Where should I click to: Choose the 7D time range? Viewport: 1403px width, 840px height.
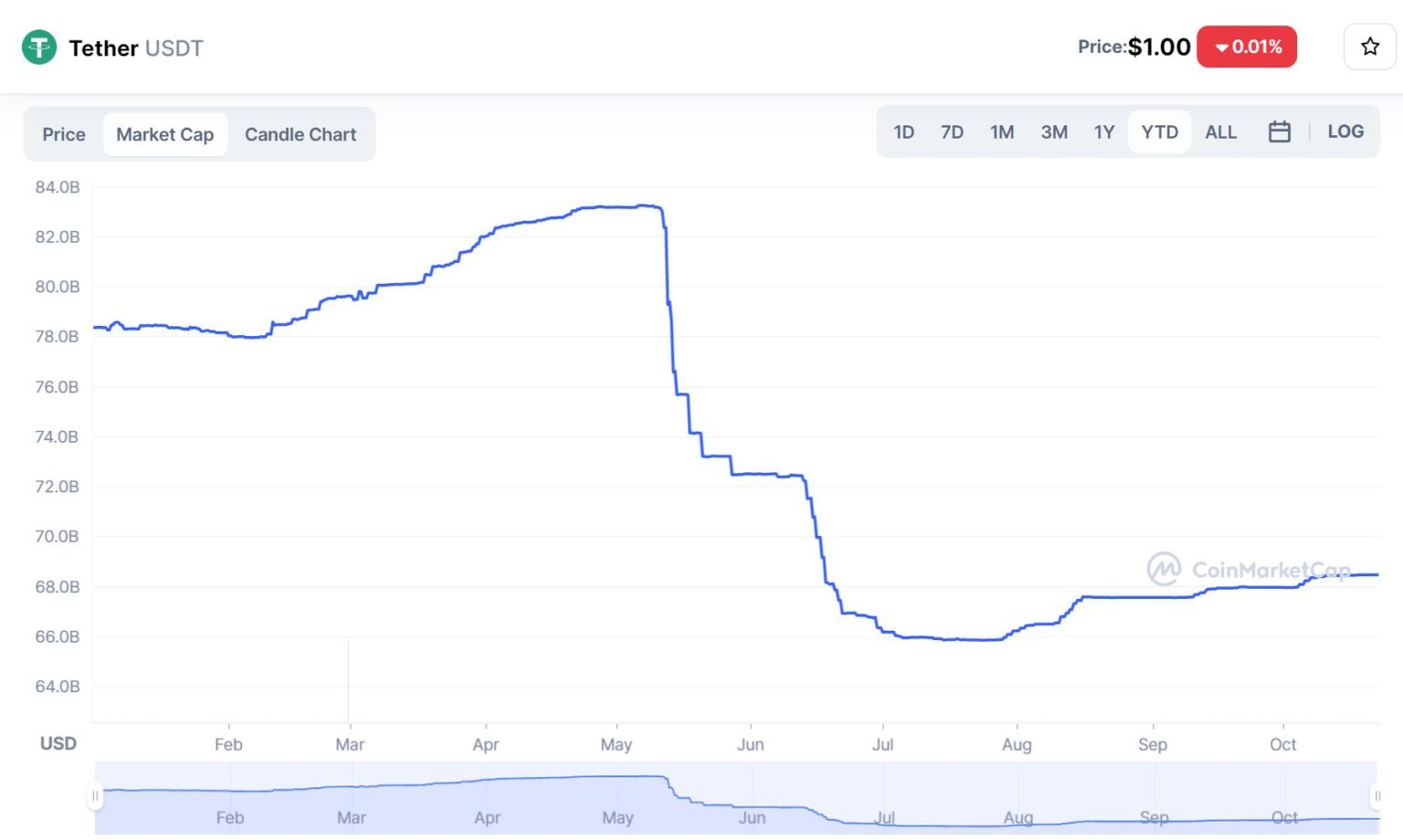click(952, 132)
